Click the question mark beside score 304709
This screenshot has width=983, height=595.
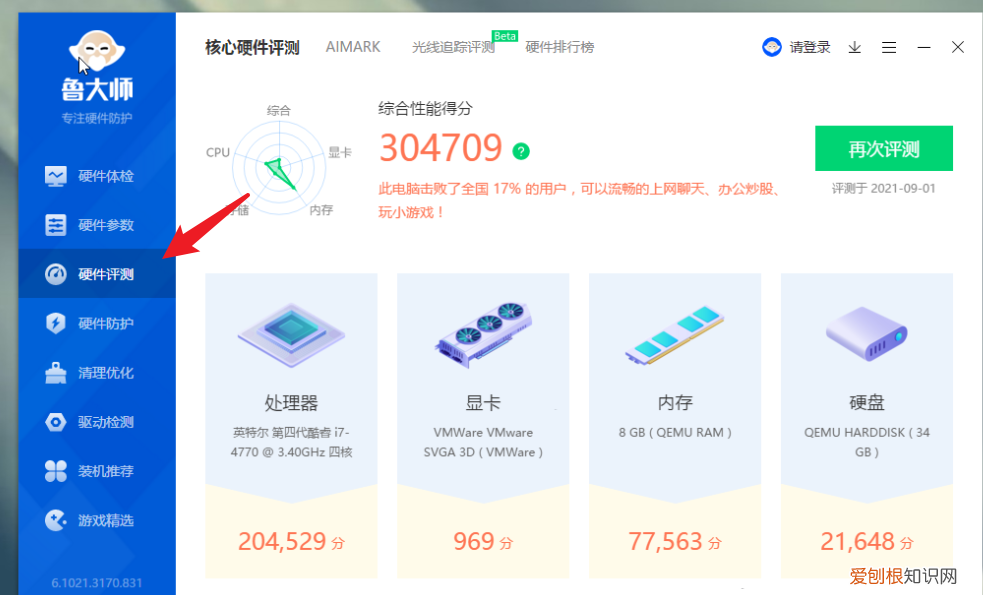tap(519, 151)
